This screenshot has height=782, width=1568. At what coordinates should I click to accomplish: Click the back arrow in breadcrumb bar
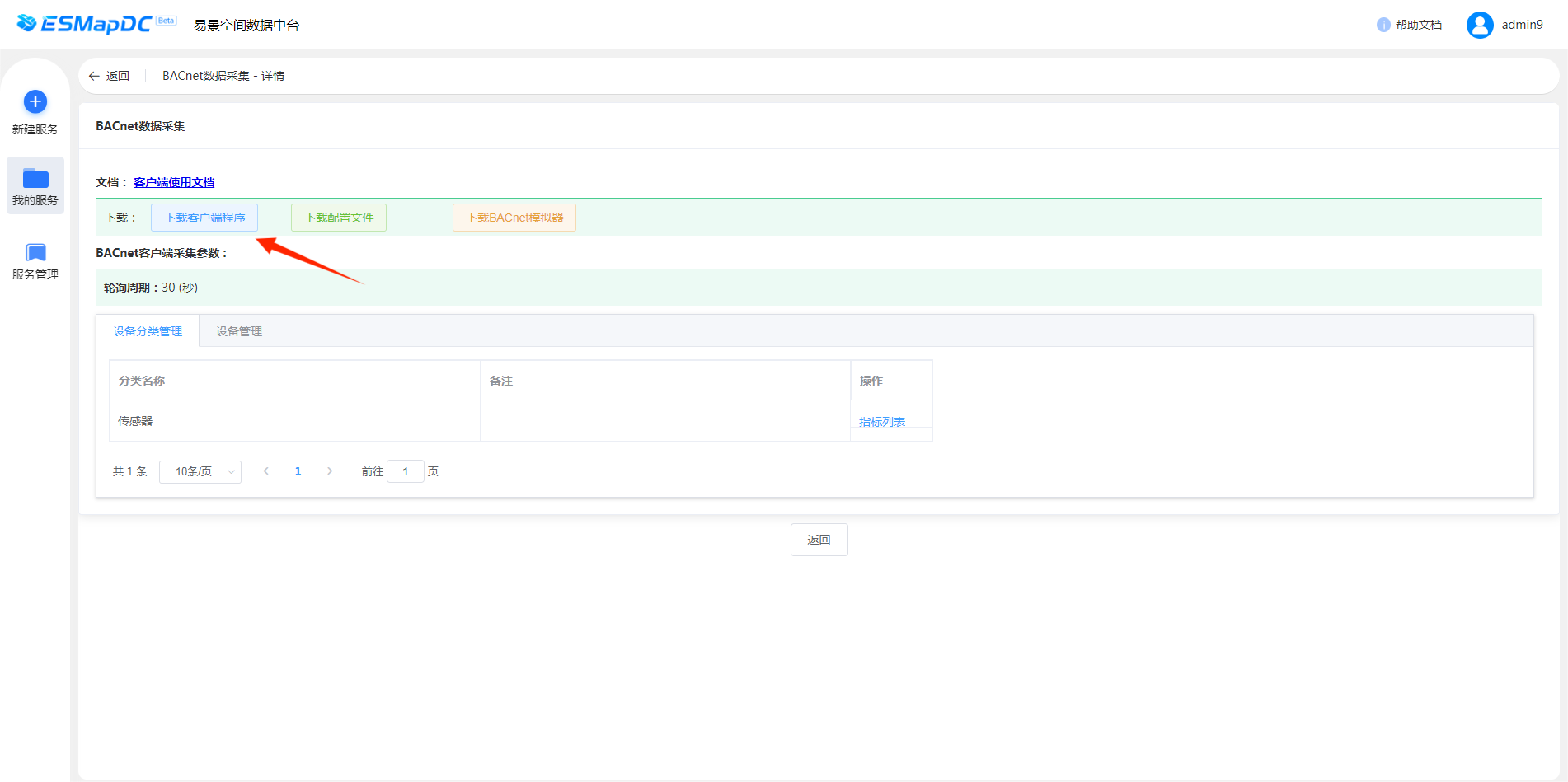(94, 76)
